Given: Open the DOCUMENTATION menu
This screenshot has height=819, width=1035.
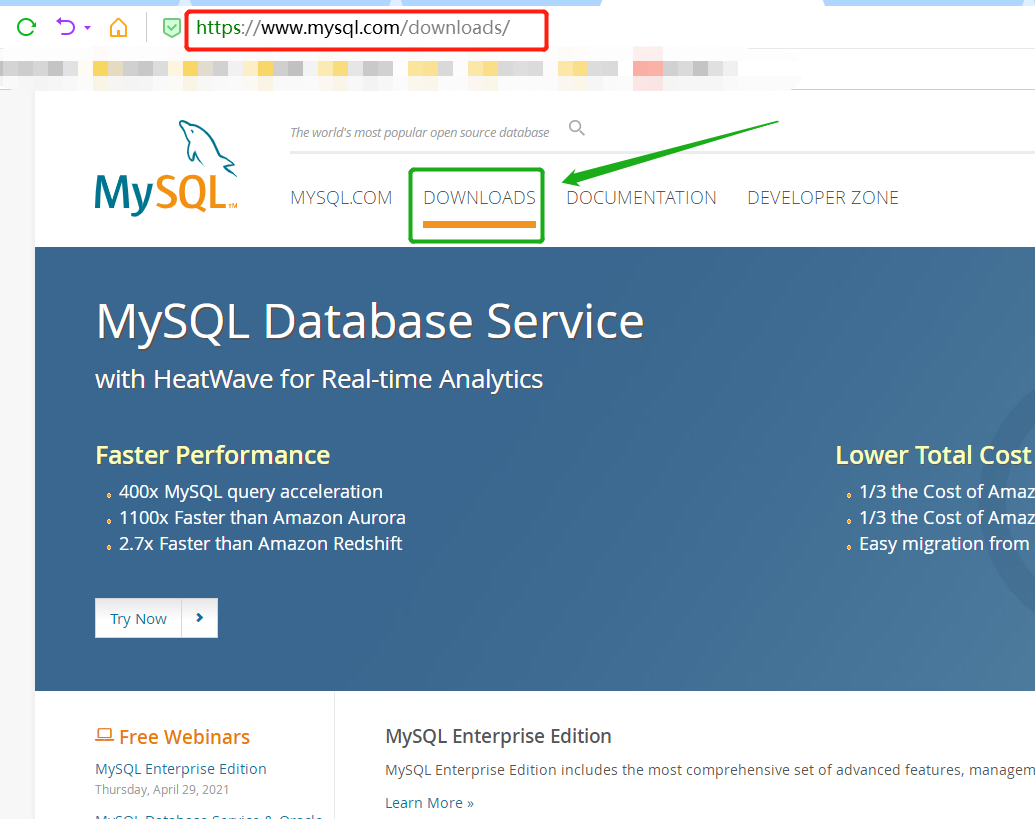Looking at the screenshot, I should pos(641,197).
